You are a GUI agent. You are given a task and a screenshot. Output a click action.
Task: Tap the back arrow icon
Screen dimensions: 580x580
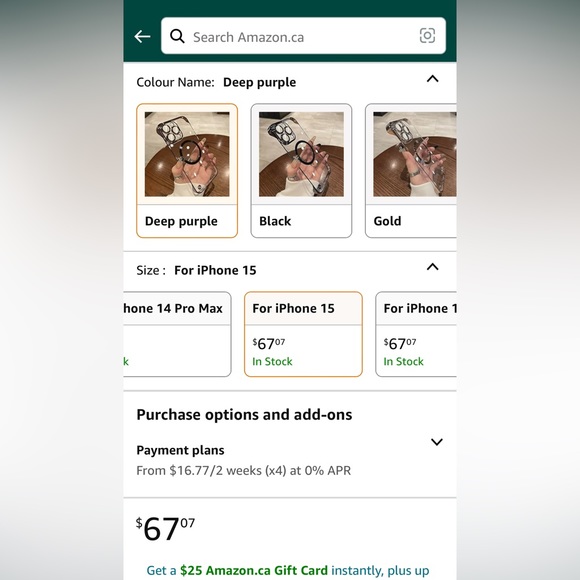[x=142, y=37]
